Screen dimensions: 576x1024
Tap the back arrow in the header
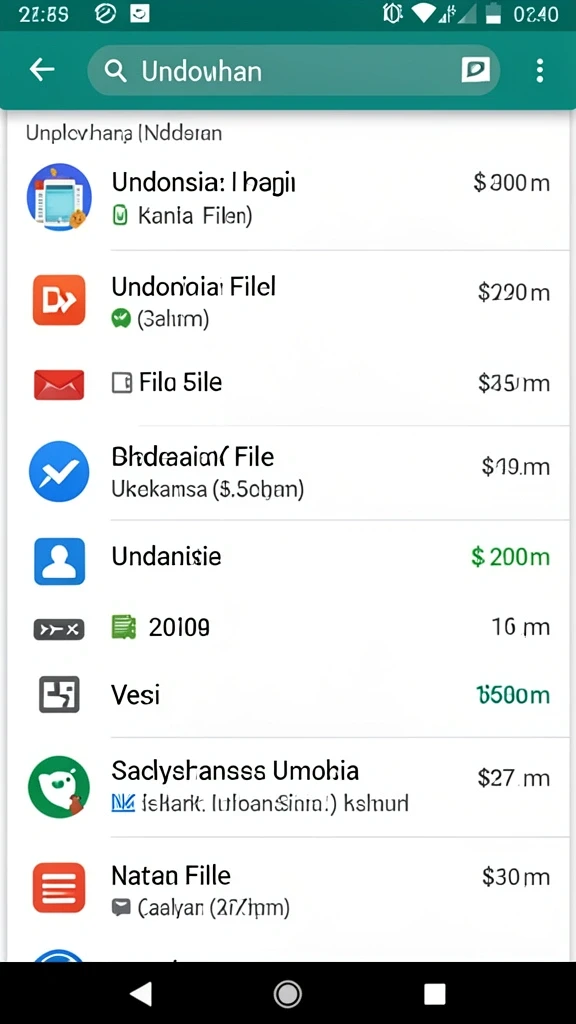tap(42, 69)
